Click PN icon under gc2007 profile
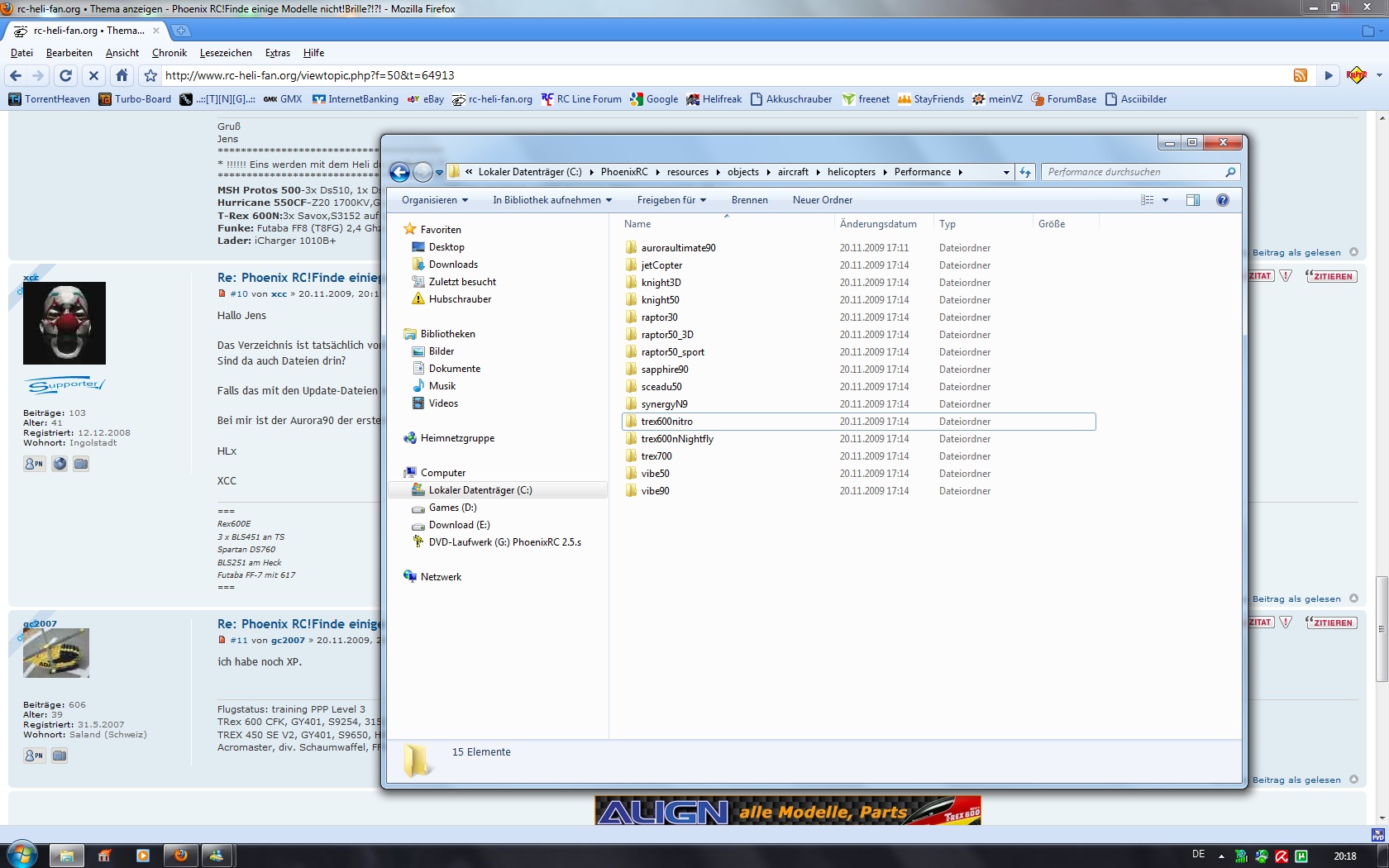This screenshot has width=1389, height=868. pos(34,756)
